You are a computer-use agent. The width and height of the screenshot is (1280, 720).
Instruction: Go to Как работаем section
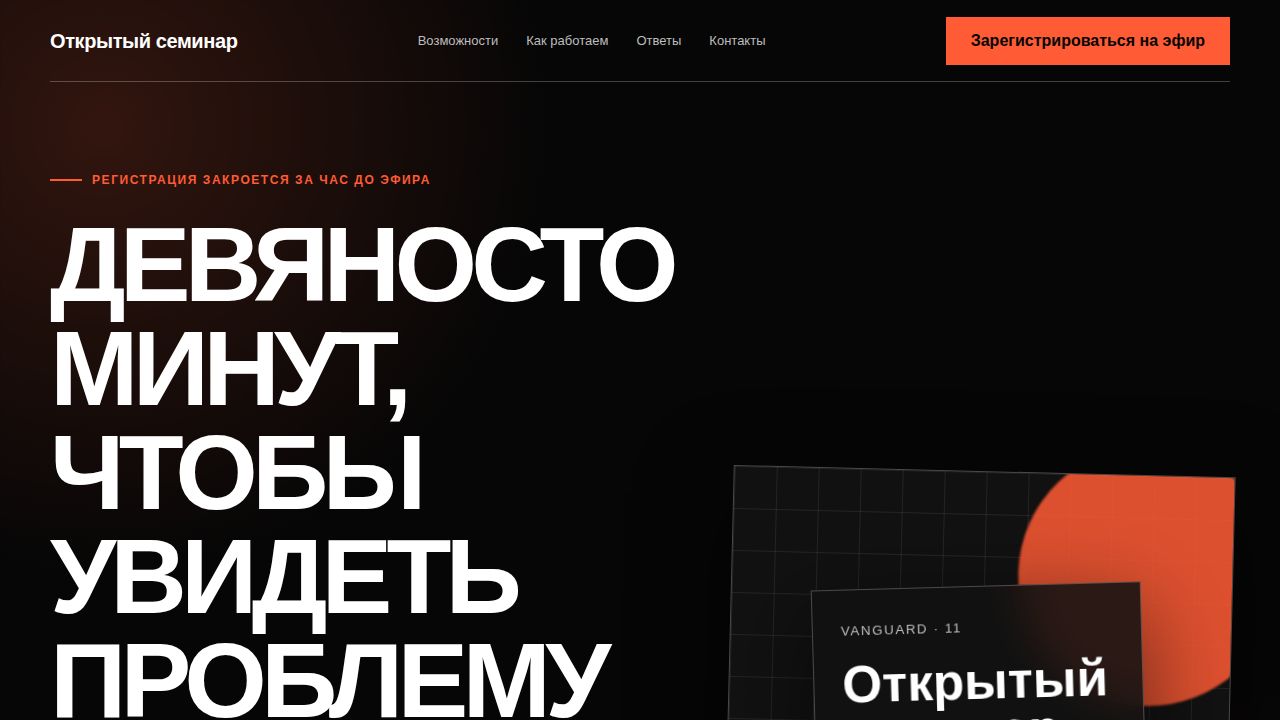[567, 41]
